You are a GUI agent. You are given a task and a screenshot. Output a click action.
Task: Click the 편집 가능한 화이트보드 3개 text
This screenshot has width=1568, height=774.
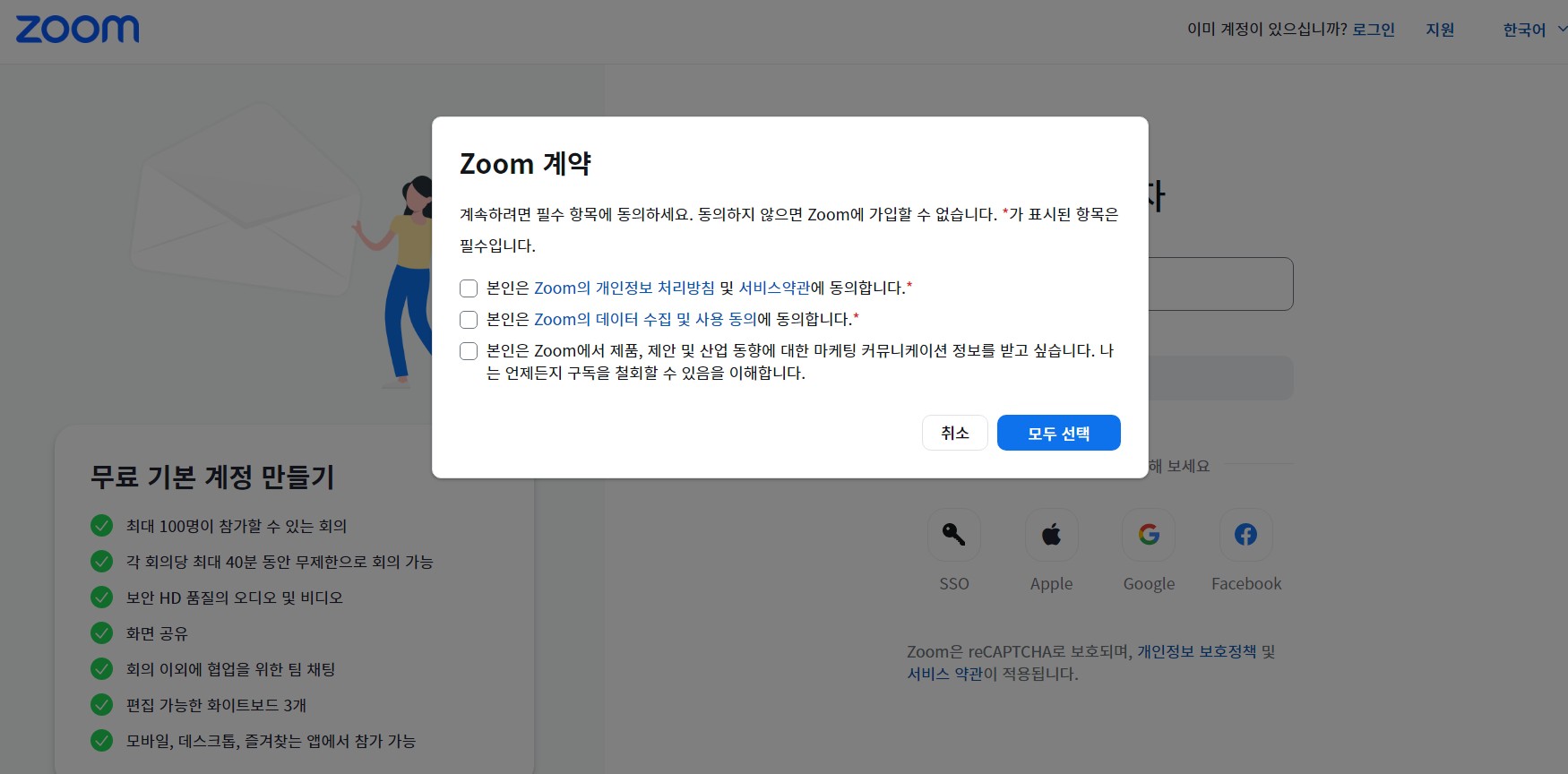(x=216, y=705)
